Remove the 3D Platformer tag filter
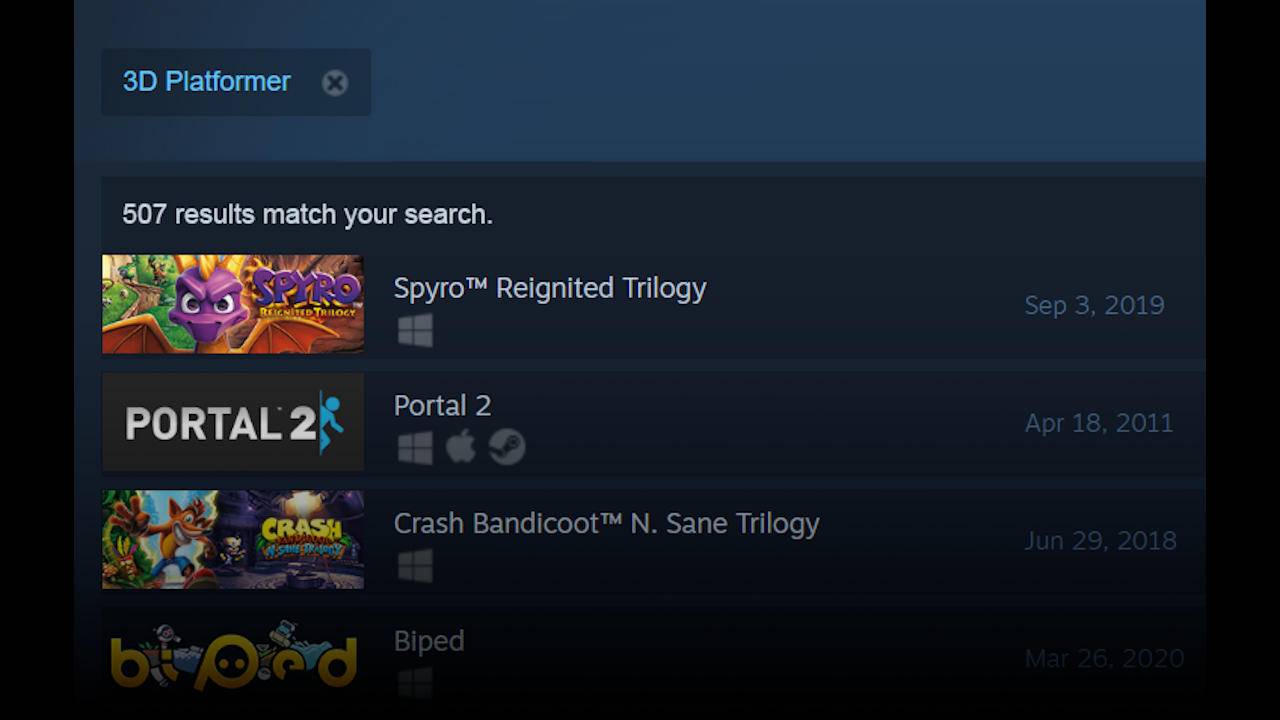Image resolution: width=1280 pixels, height=720 pixels. 335,83
